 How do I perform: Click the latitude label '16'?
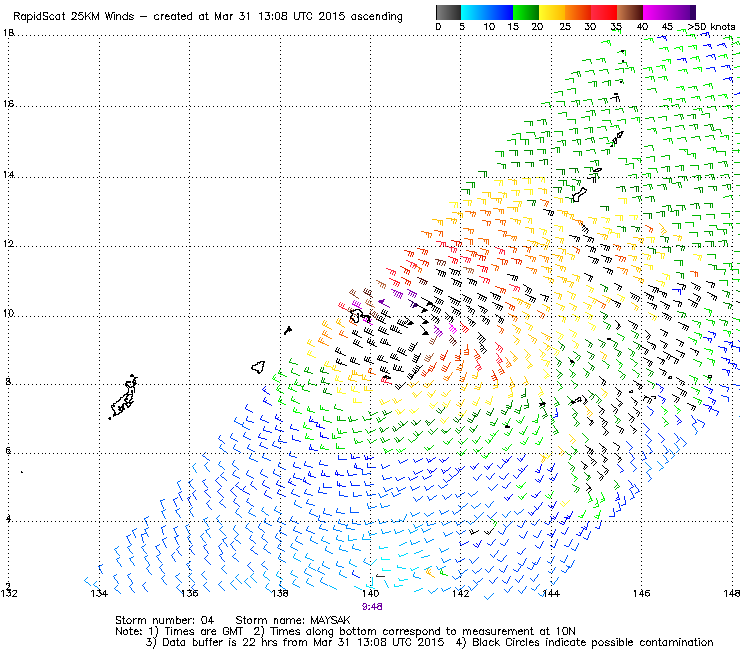tap(8, 103)
